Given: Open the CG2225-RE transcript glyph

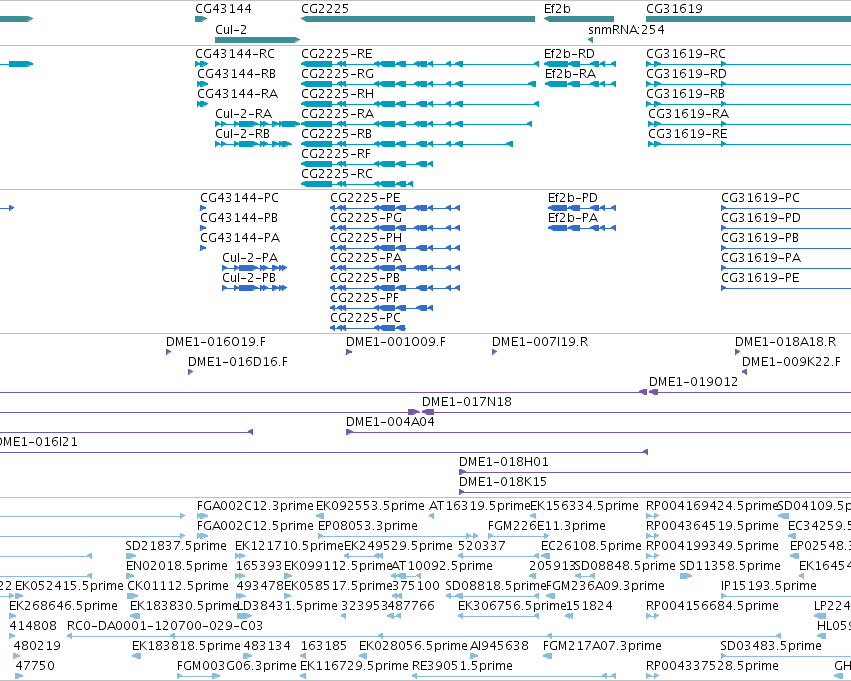Looking at the screenshot, I should [x=420, y=64].
